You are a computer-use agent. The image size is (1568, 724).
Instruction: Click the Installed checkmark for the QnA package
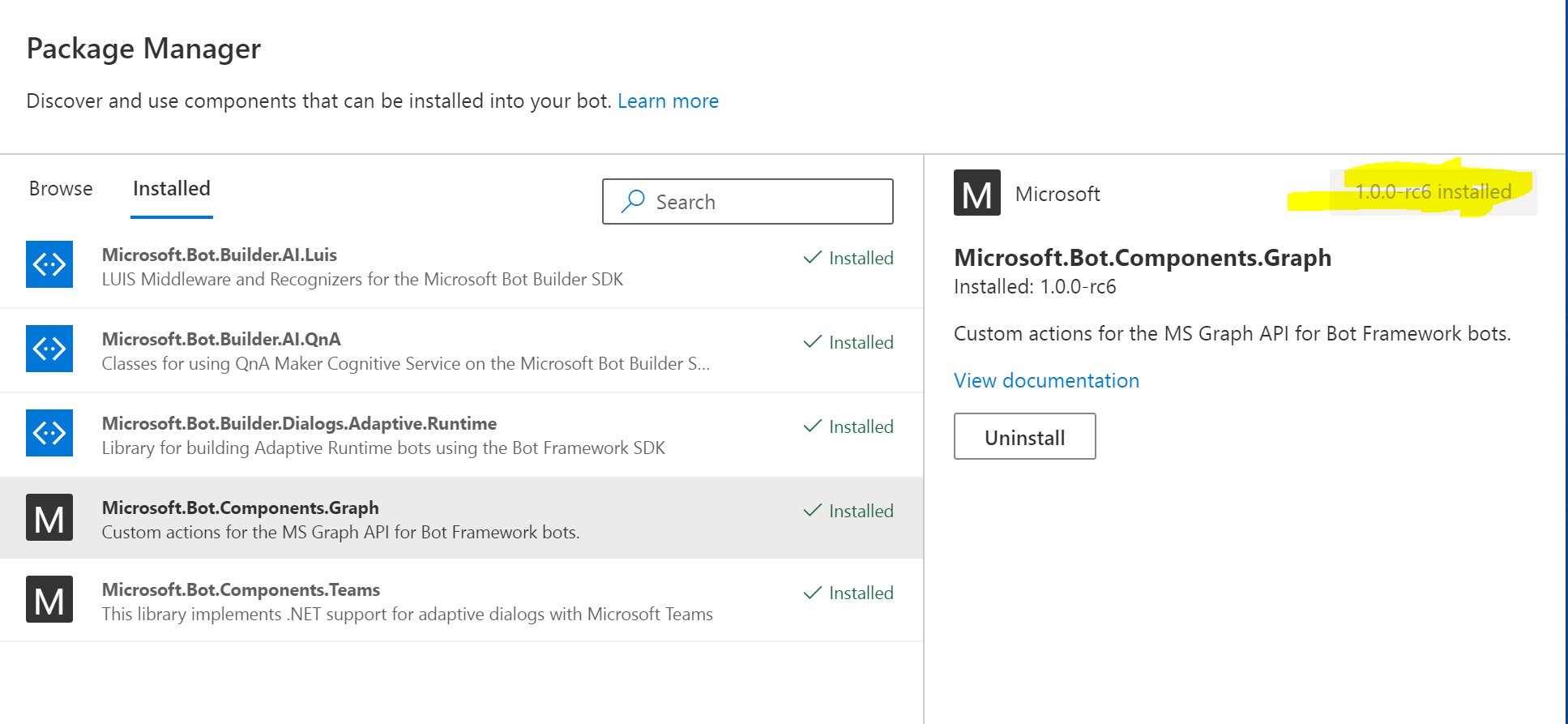(x=812, y=342)
